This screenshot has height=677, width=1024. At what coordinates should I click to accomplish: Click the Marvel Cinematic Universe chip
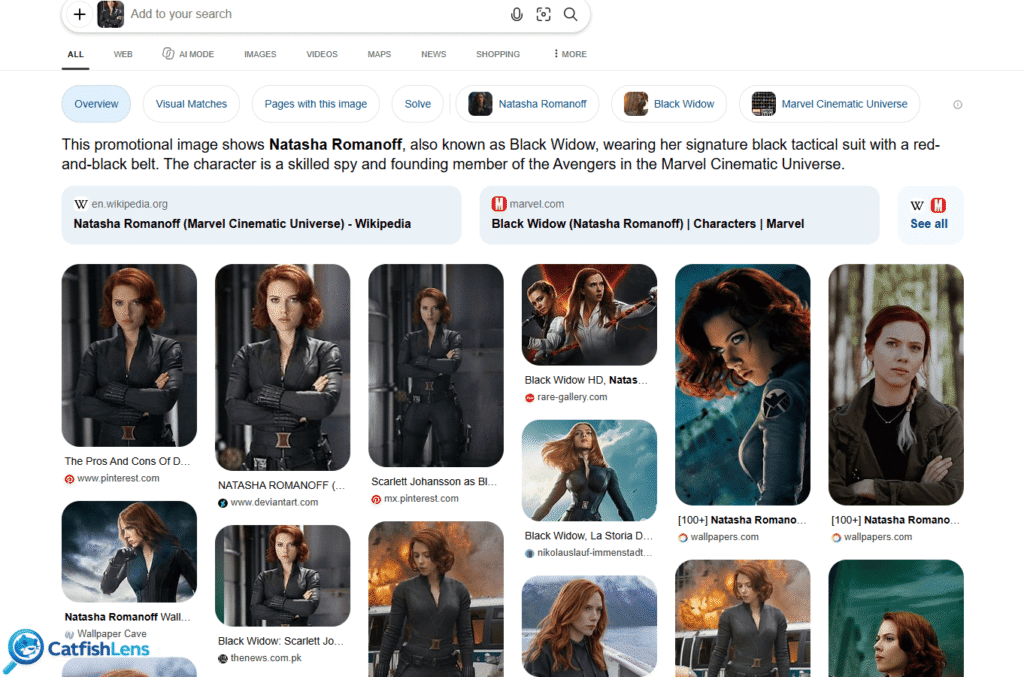(x=829, y=104)
